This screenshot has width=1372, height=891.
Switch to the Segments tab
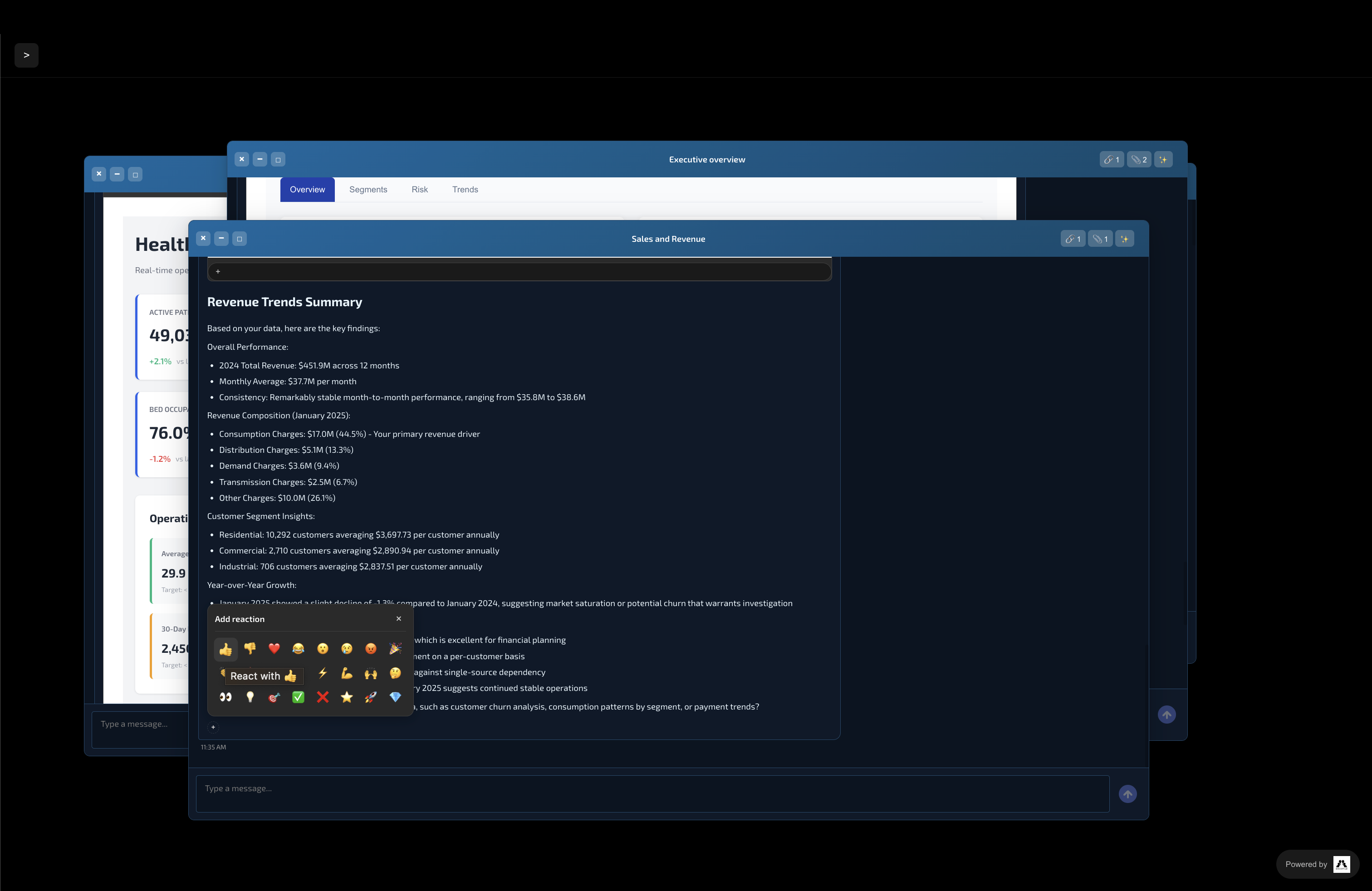click(368, 190)
